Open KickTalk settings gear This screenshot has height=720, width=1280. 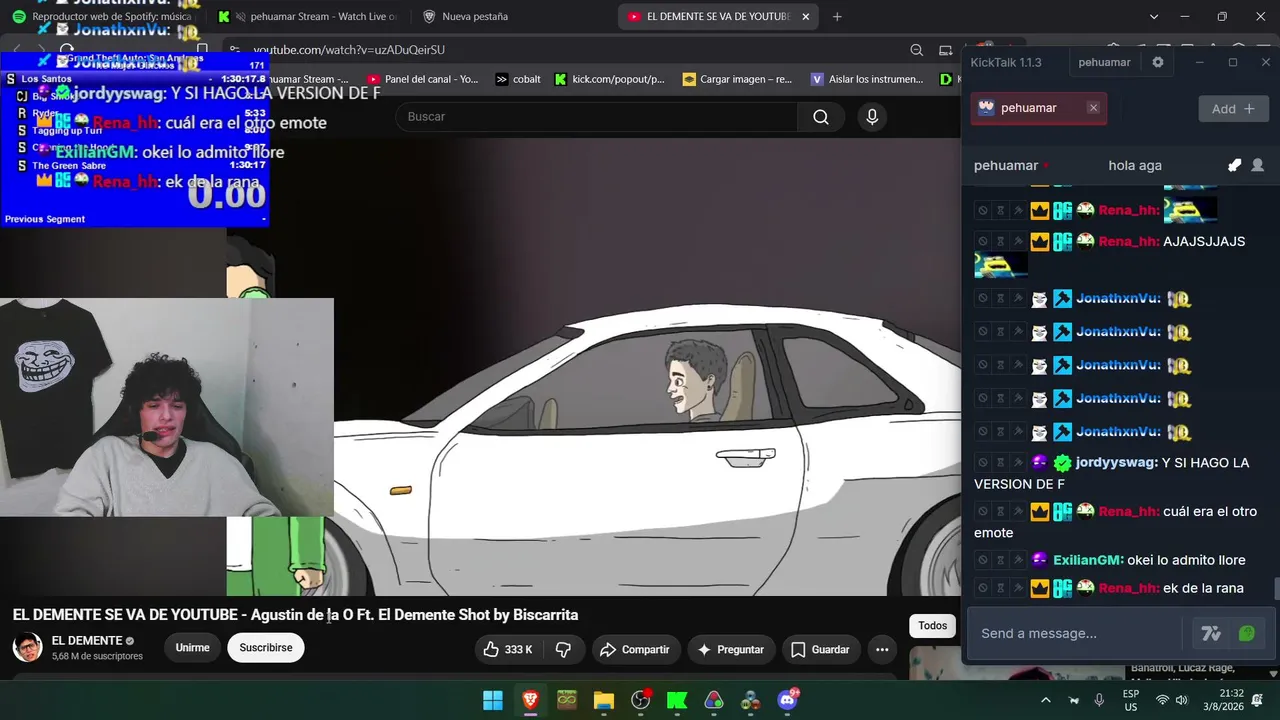(x=1158, y=62)
